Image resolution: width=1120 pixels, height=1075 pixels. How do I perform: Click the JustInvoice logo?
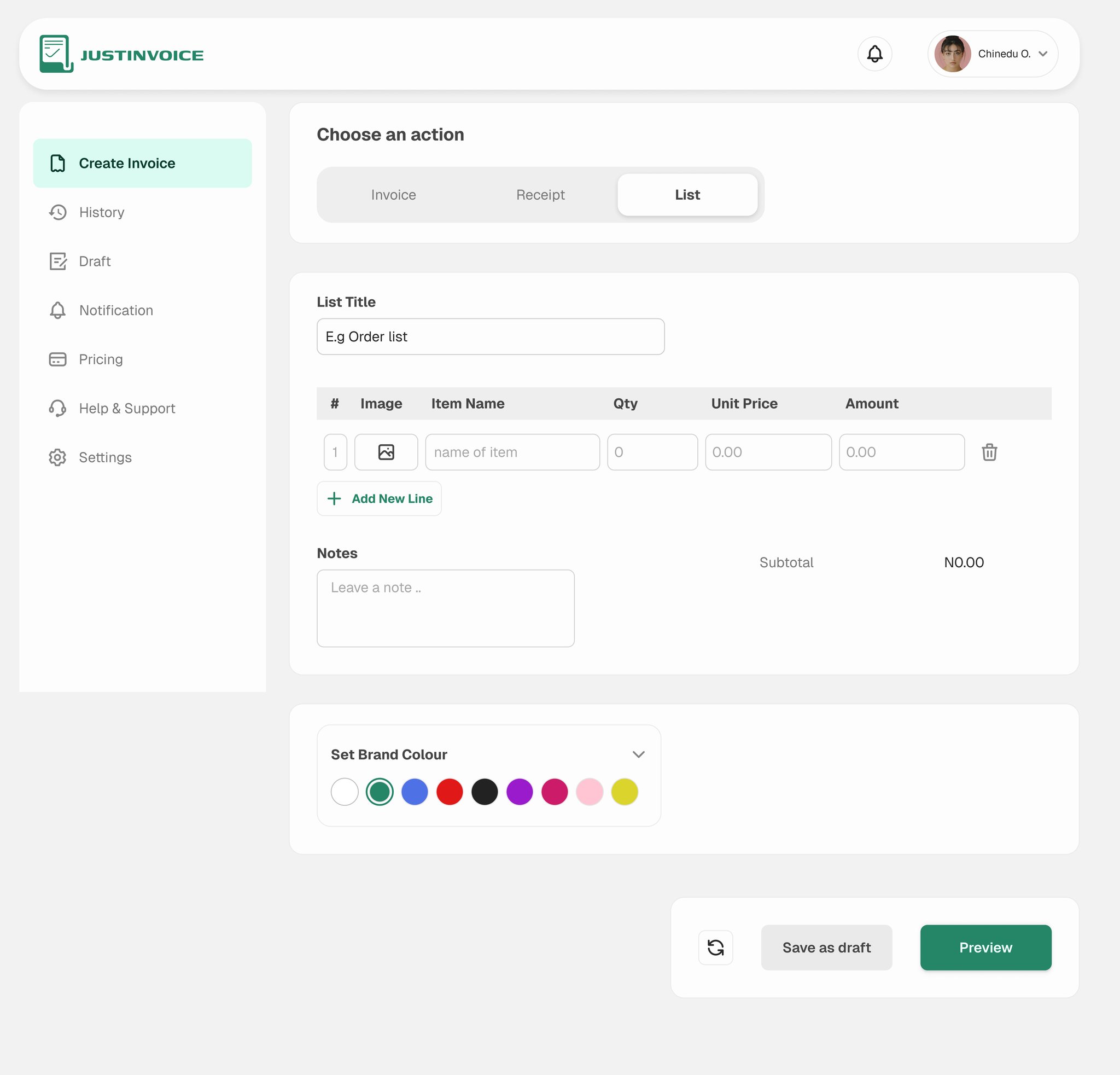(x=121, y=54)
